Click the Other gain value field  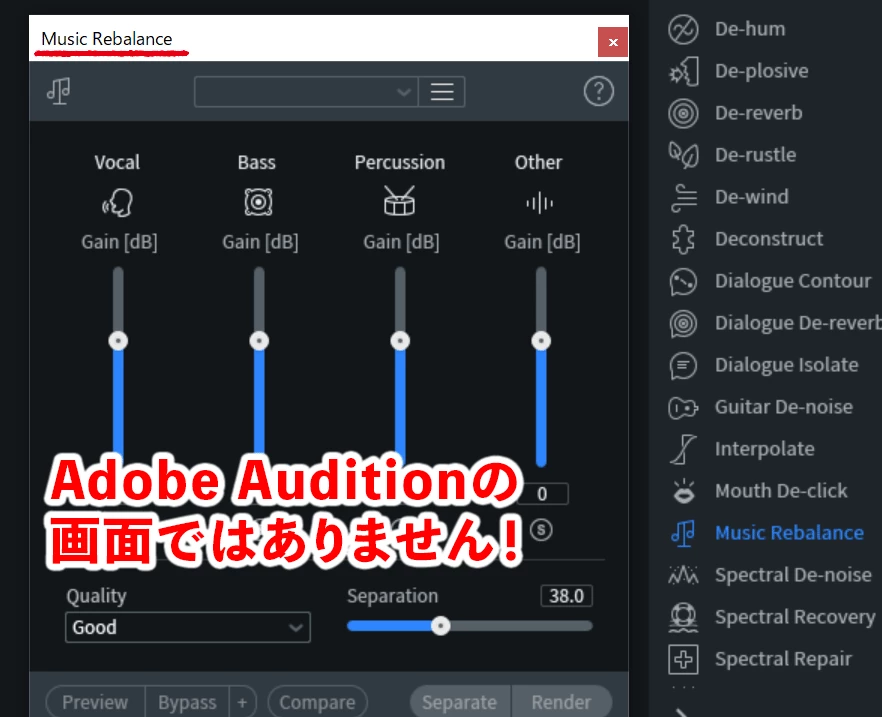tap(542, 494)
